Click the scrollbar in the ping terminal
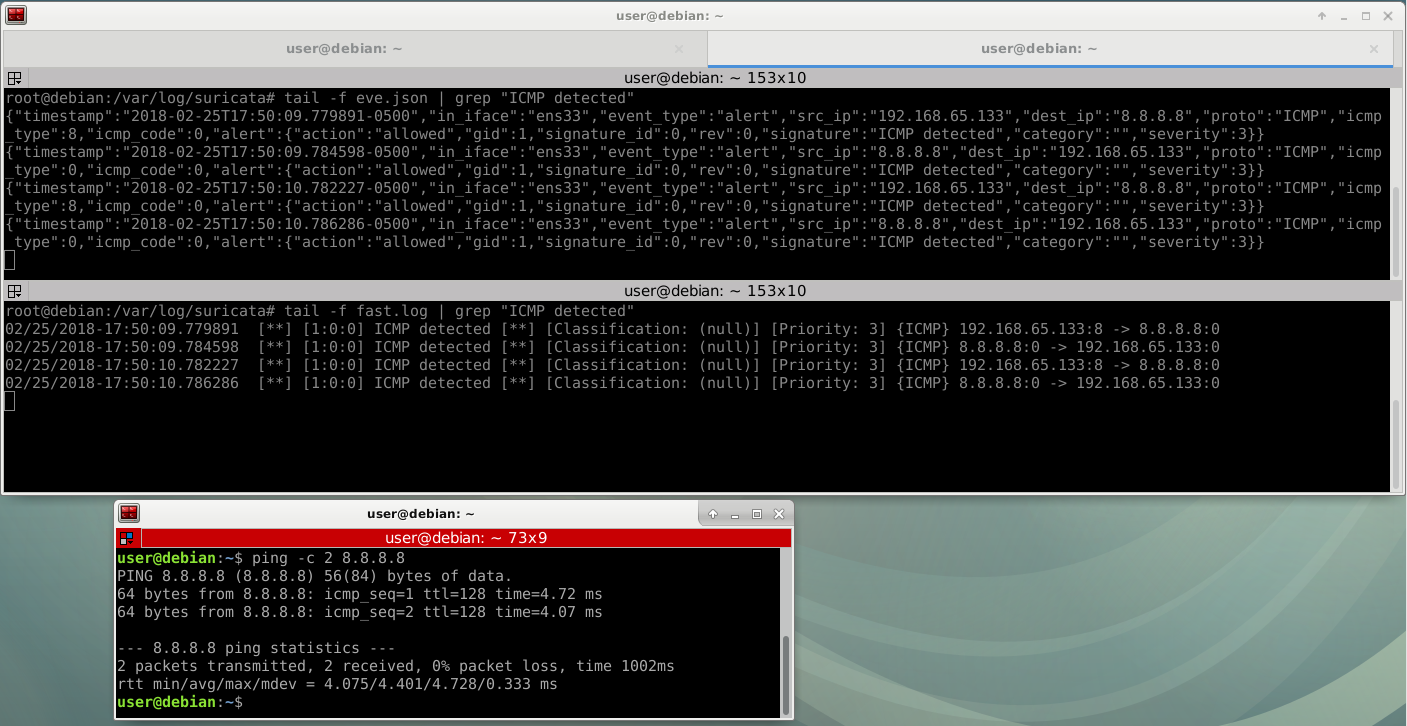Image resolution: width=1407 pixels, height=726 pixels. click(x=785, y=670)
